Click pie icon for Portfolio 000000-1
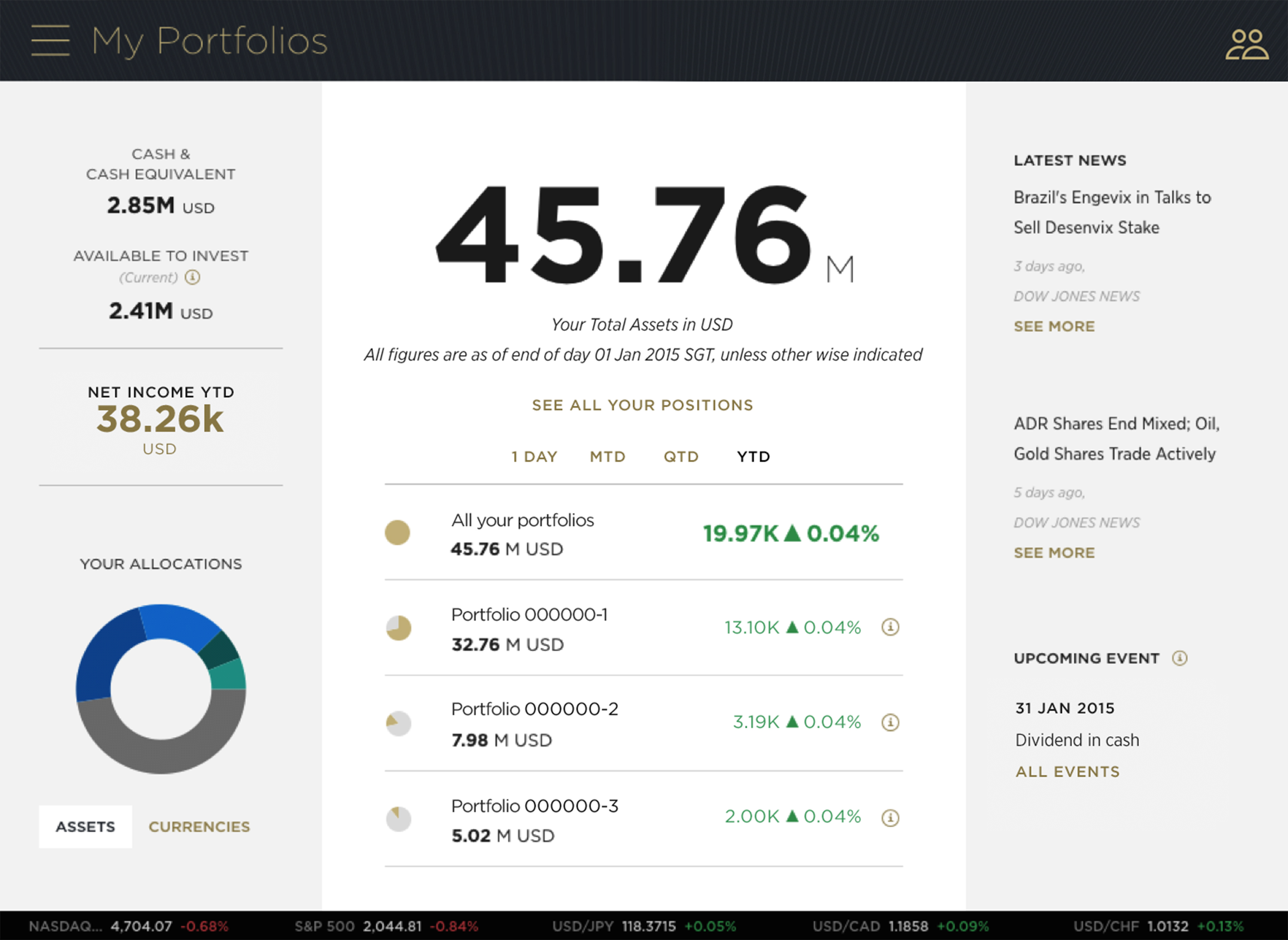This screenshot has height=940, width=1288. pos(398,628)
